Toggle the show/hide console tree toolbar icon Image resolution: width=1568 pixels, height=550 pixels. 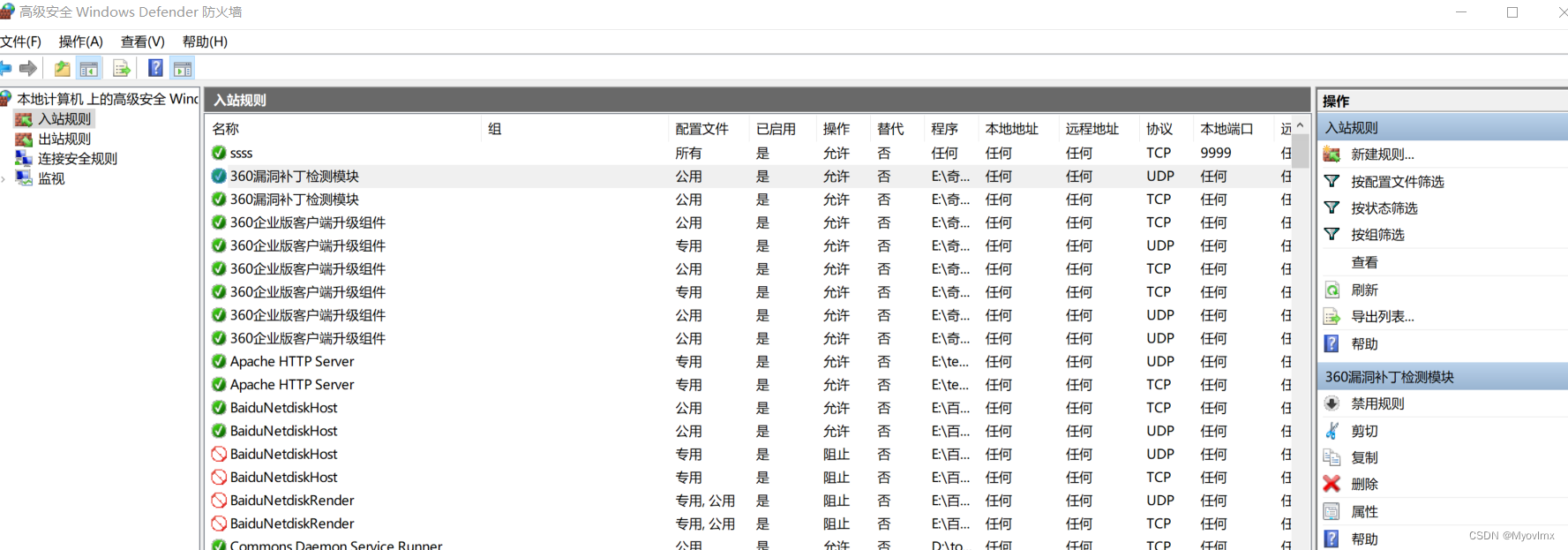pyautogui.click(x=89, y=68)
